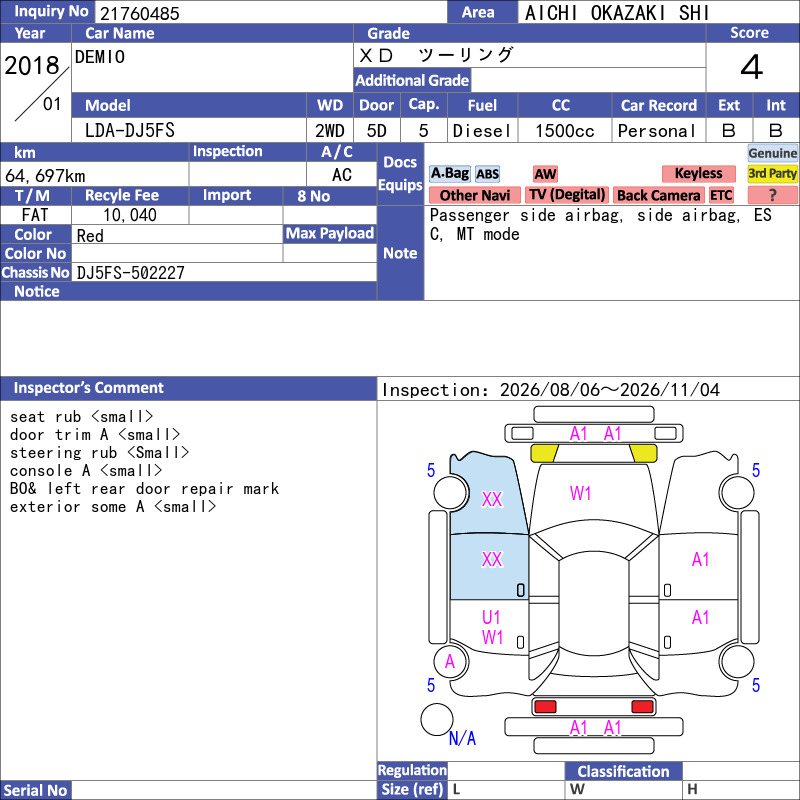
Task: Select the AW equipment badge
Action: point(545,174)
